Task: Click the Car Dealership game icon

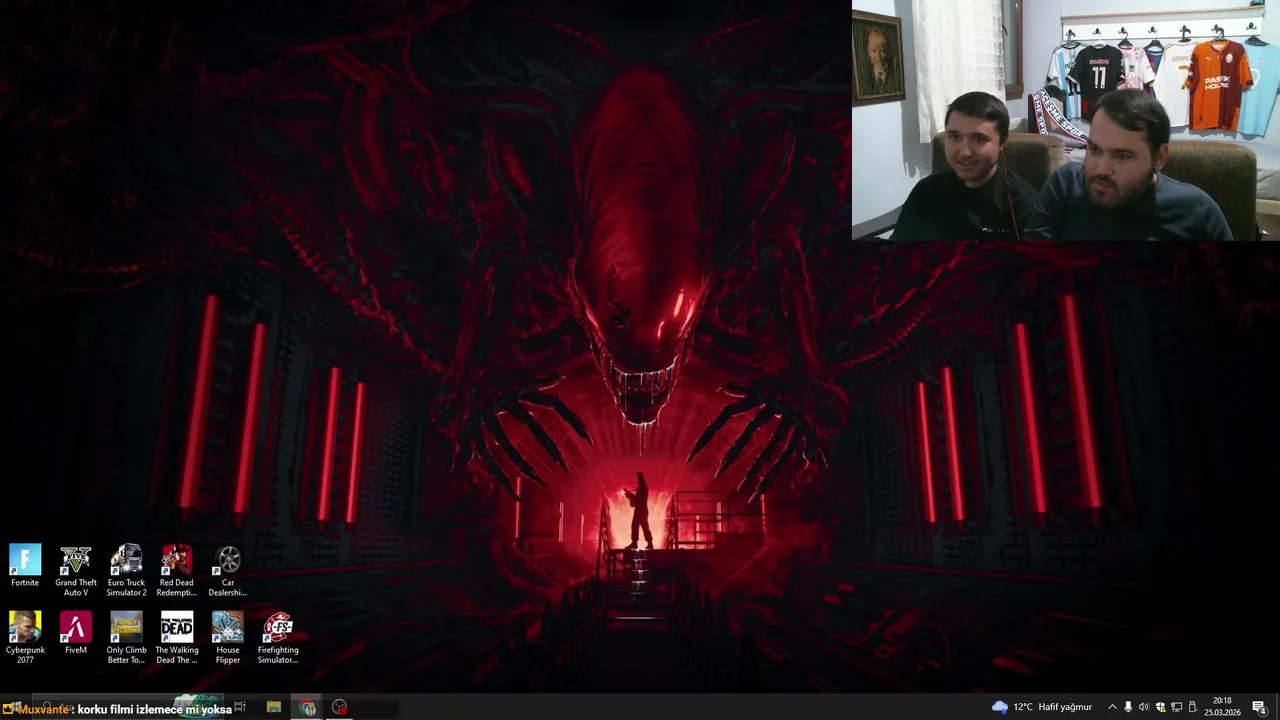Action: click(228, 571)
